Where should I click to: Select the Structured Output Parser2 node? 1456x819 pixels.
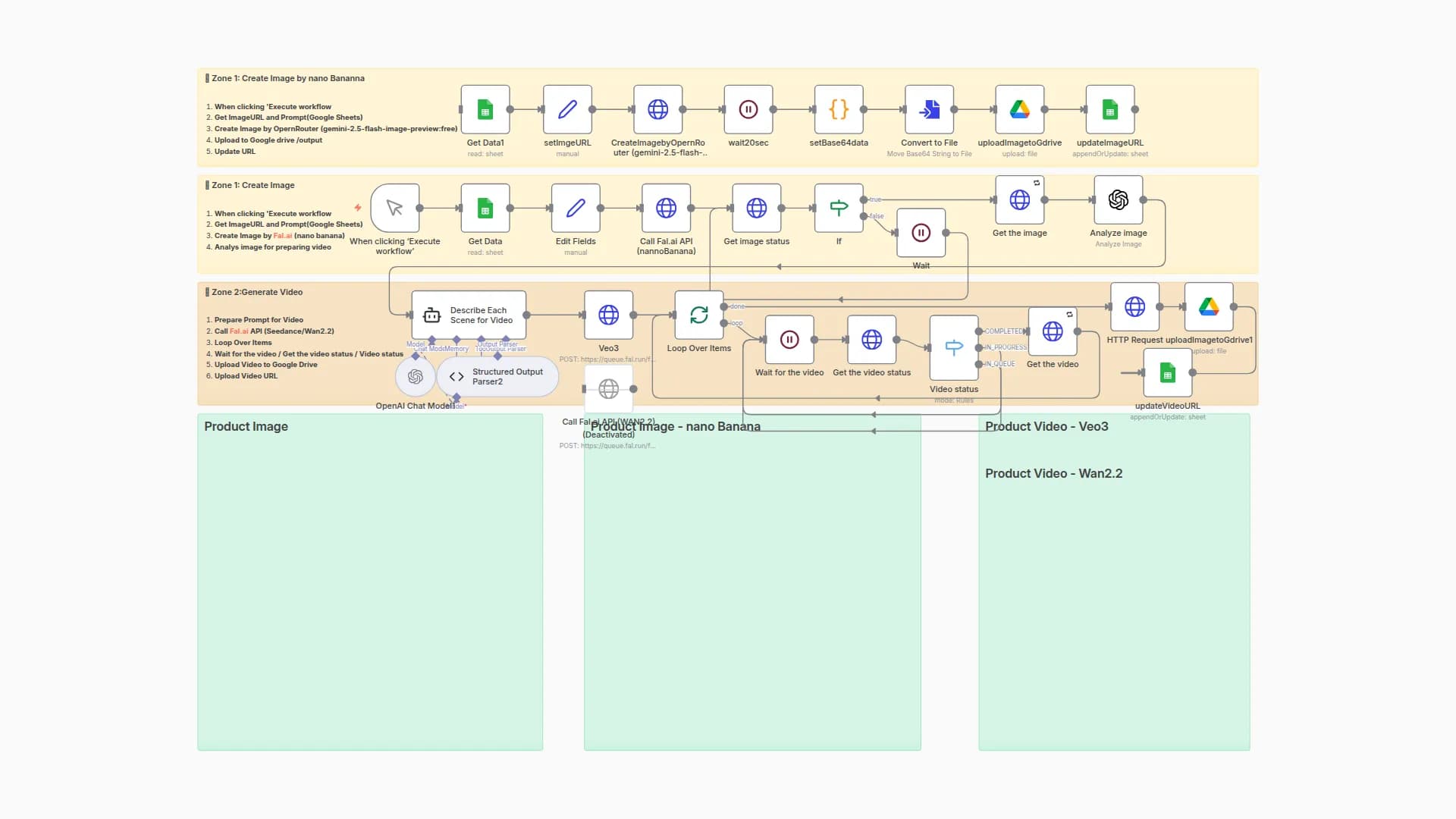497,376
